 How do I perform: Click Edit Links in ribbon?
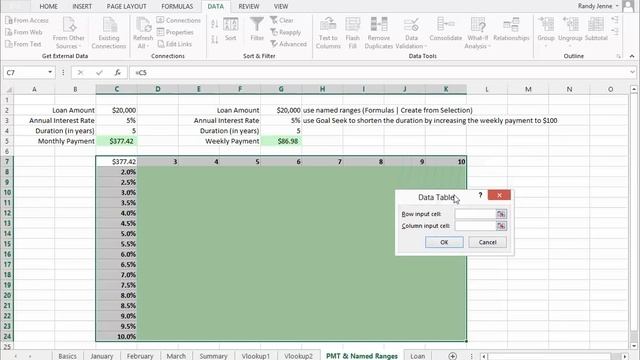point(174,44)
